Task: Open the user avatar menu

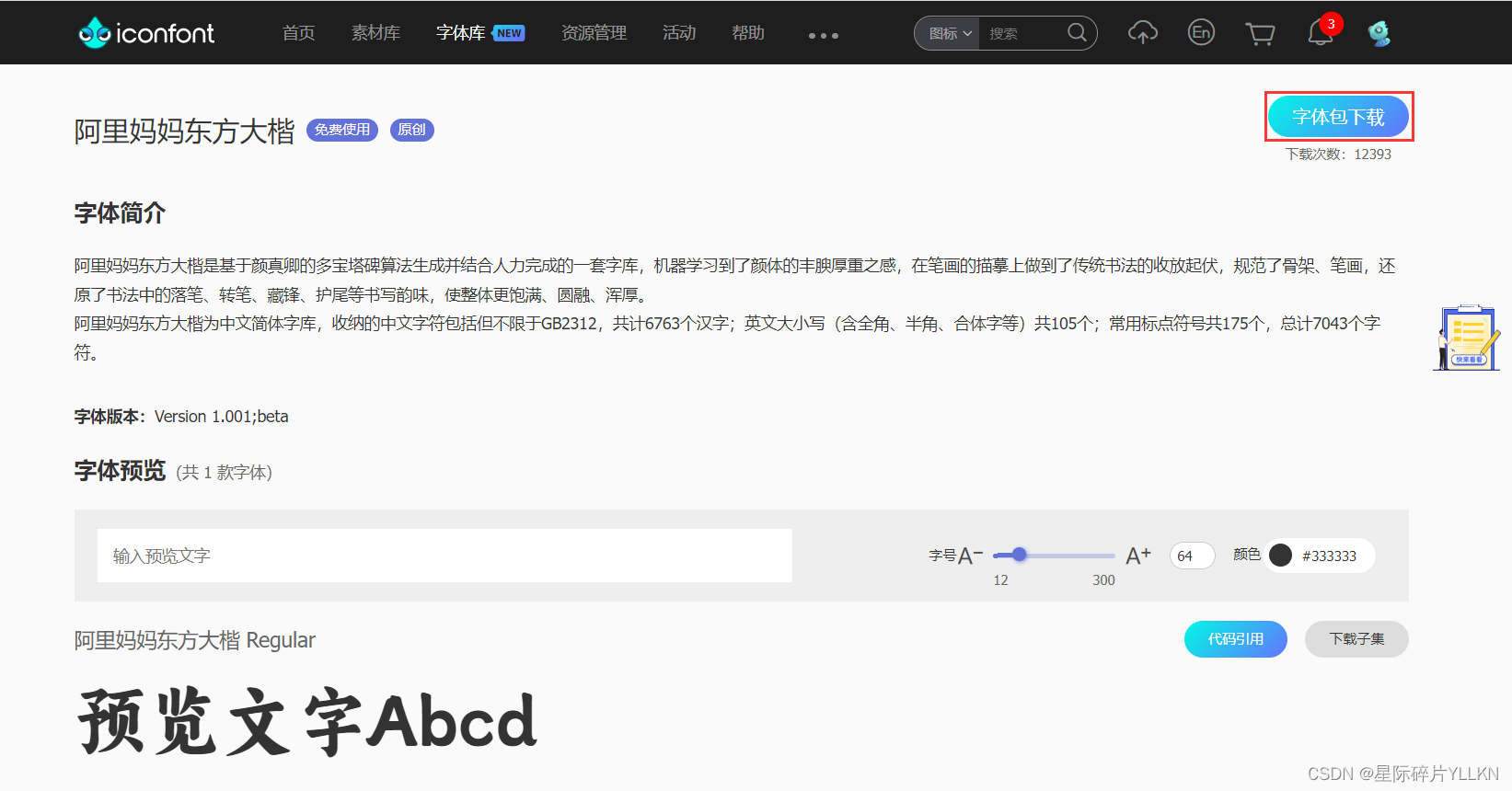Action: (x=1379, y=33)
